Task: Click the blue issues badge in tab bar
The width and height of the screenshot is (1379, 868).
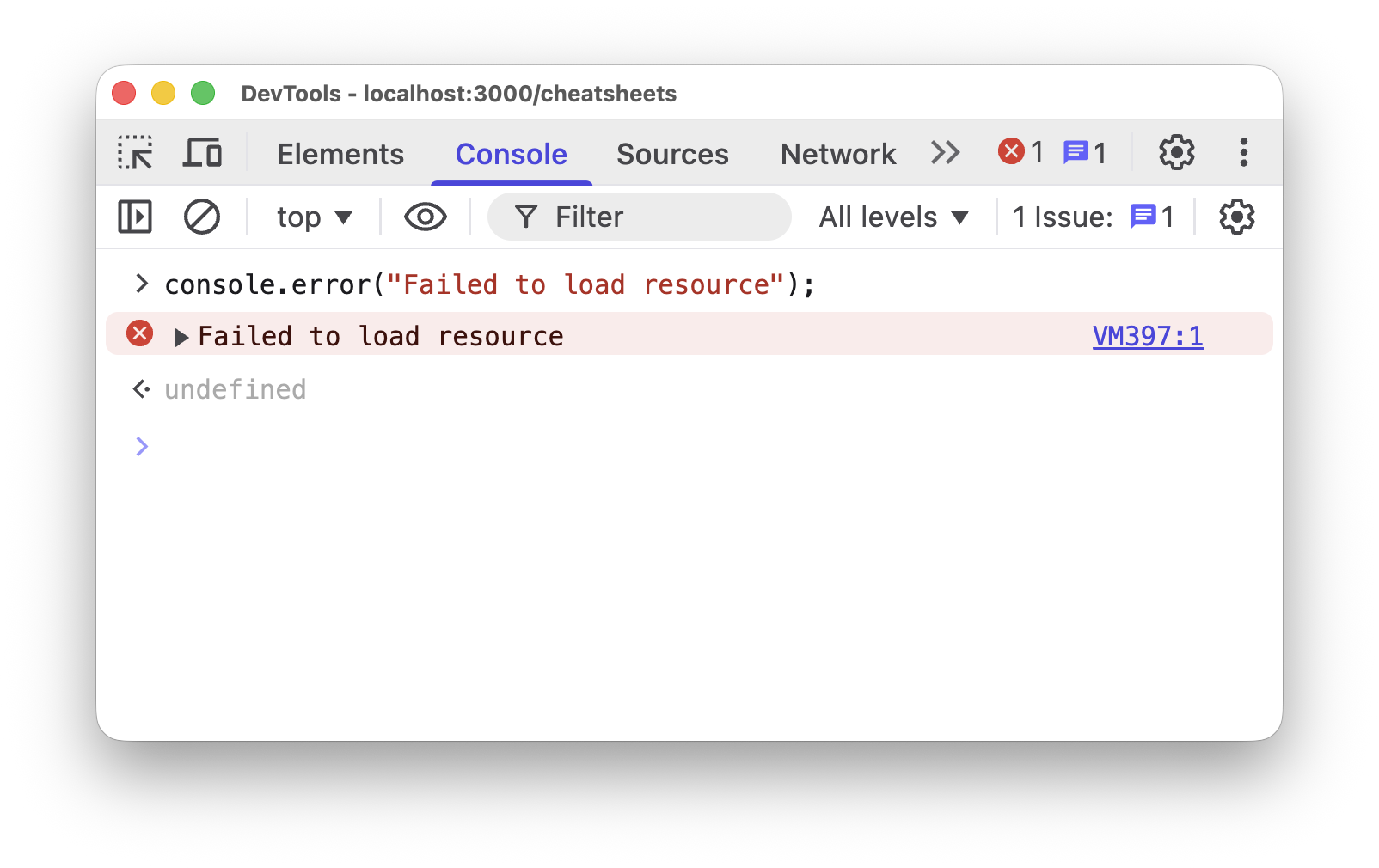Action: [1085, 152]
